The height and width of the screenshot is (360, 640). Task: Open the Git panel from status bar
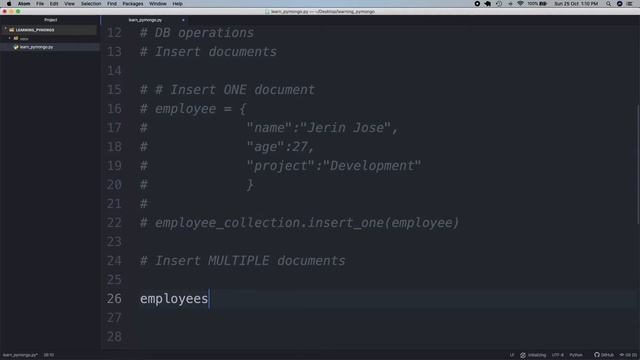point(628,355)
